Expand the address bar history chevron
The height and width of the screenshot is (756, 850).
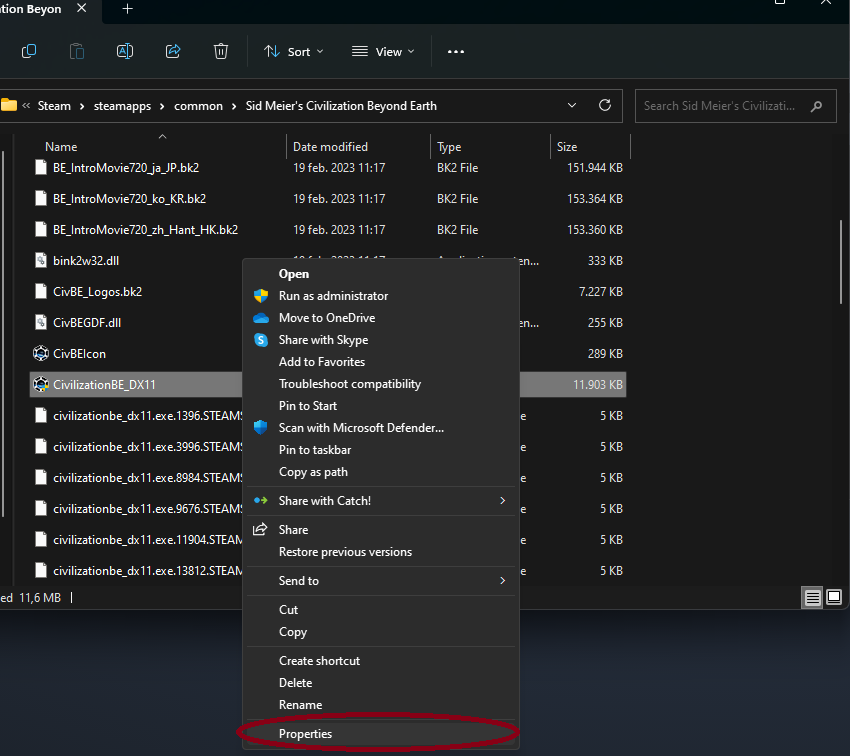click(x=572, y=105)
